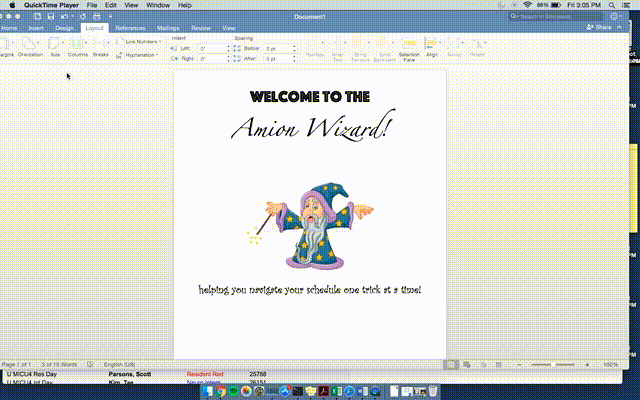Image resolution: width=640 pixels, height=400 pixels.
Task: Select the Web Layout view button
Action: point(467,365)
